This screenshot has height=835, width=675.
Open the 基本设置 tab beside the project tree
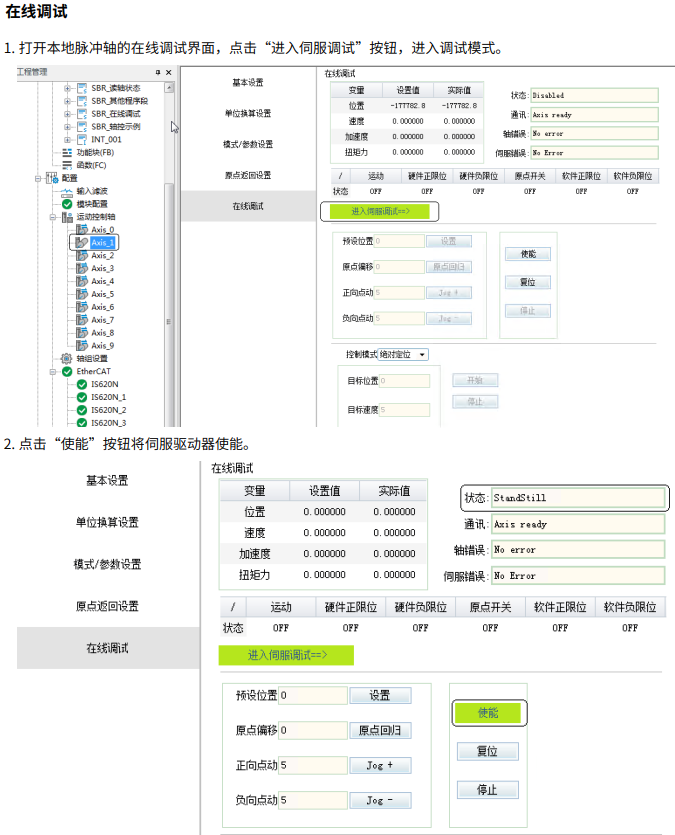248,83
